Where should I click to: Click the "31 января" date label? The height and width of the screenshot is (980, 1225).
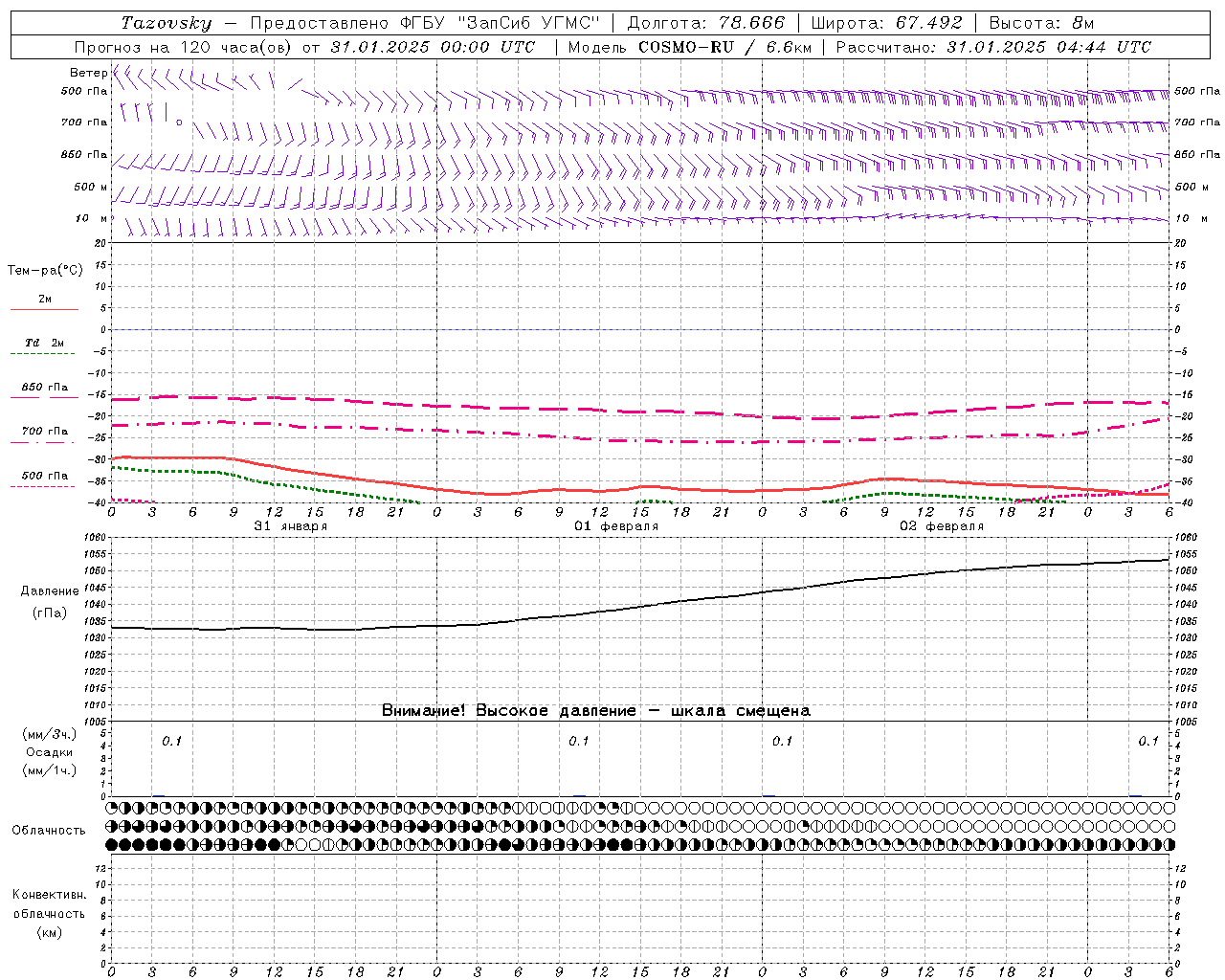pyautogui.click(x=291, y=526)
